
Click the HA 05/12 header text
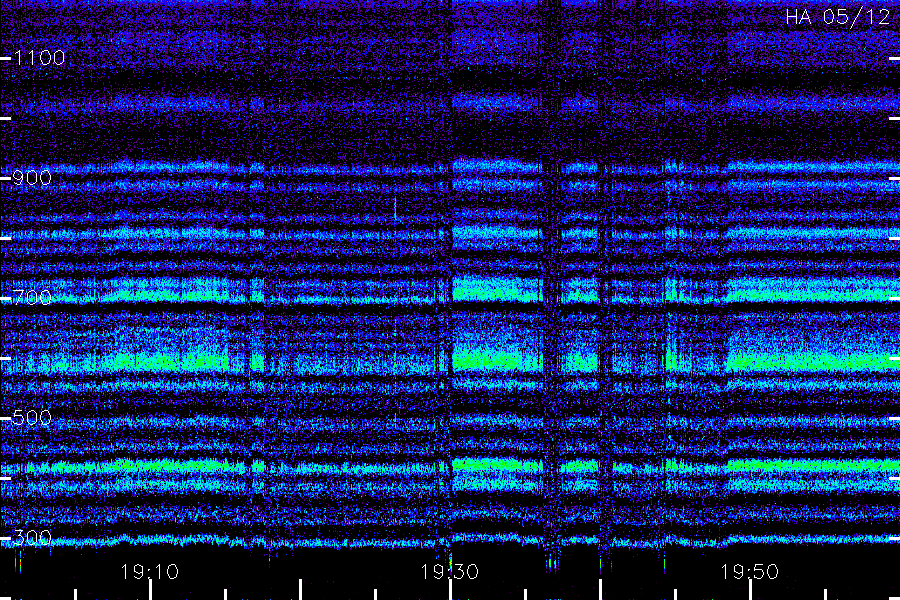point(838,17)
